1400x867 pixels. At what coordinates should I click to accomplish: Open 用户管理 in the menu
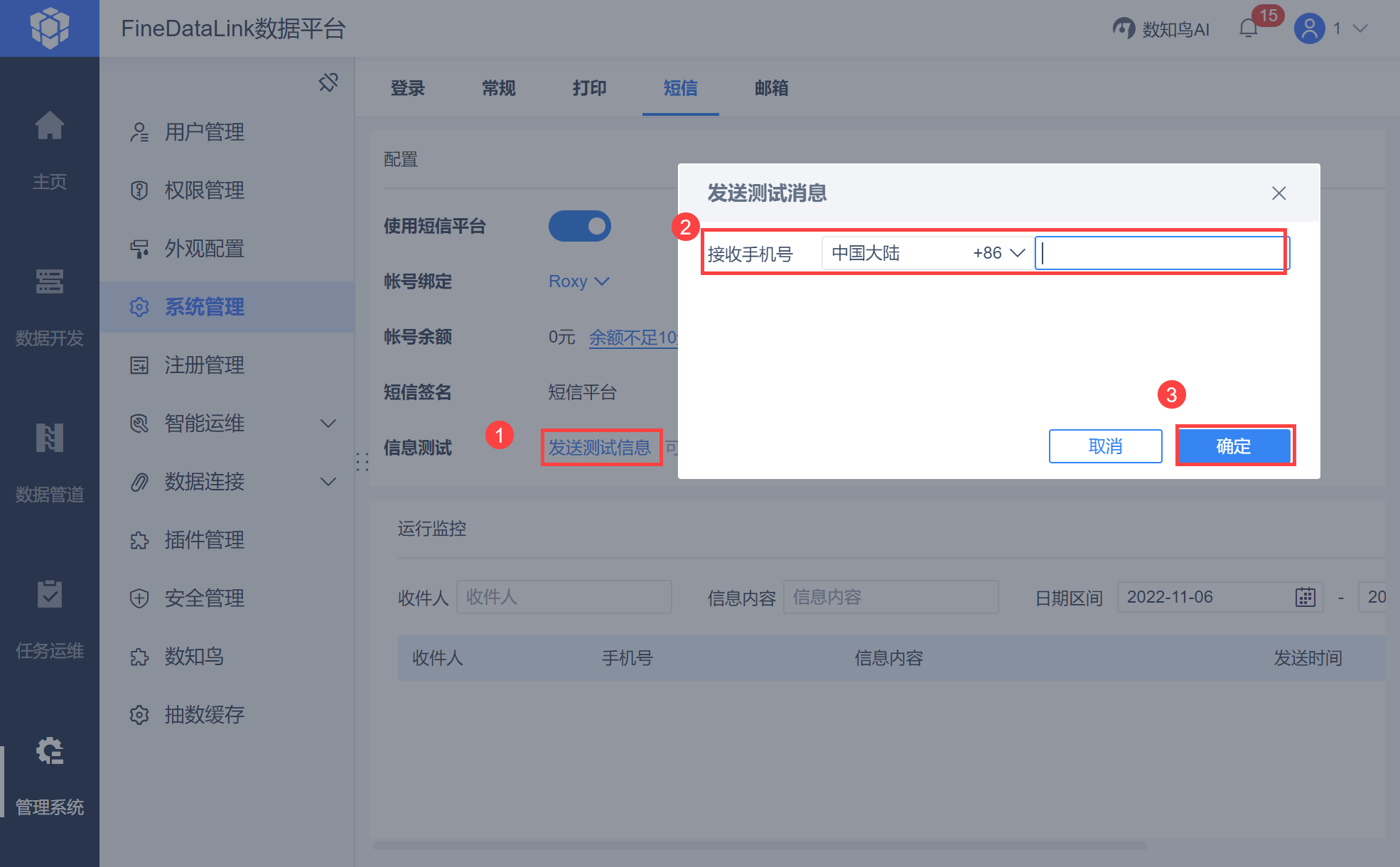click(204, 132)
